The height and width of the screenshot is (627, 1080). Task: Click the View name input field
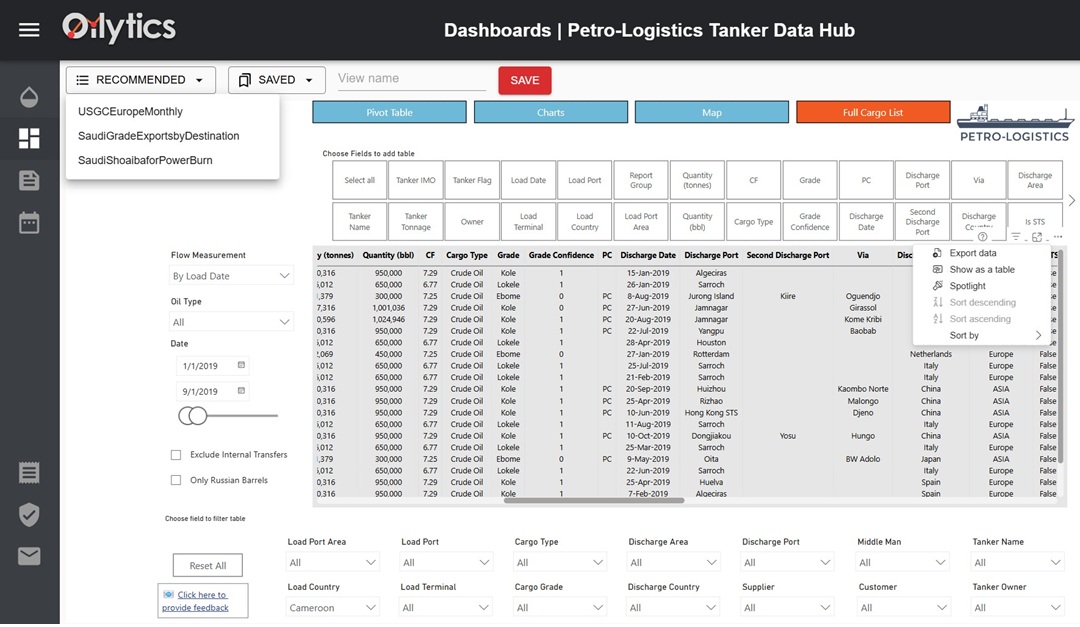pyautogui.click(x=410, y=78)
